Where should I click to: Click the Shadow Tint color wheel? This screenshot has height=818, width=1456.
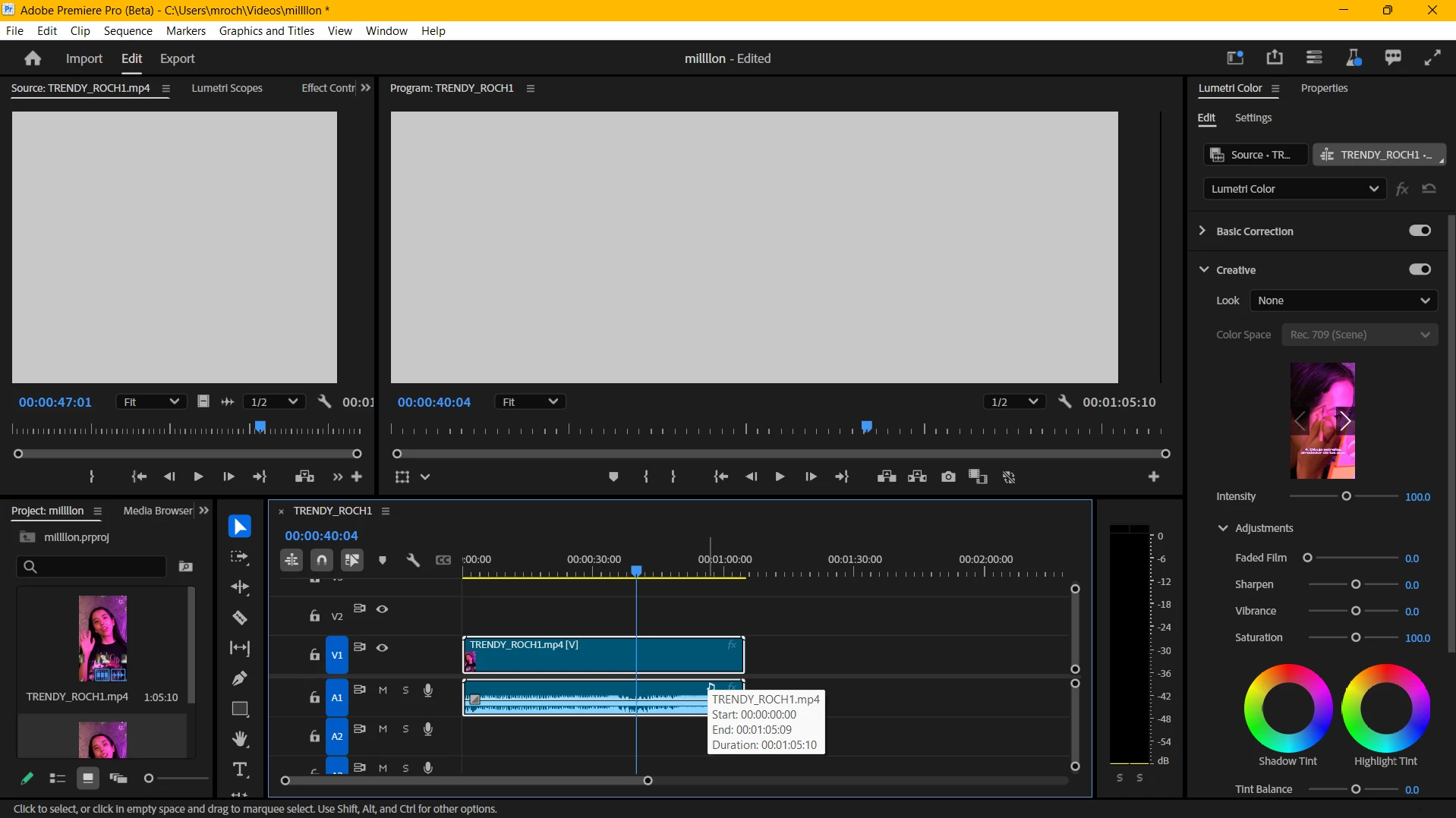[1287, 708]
